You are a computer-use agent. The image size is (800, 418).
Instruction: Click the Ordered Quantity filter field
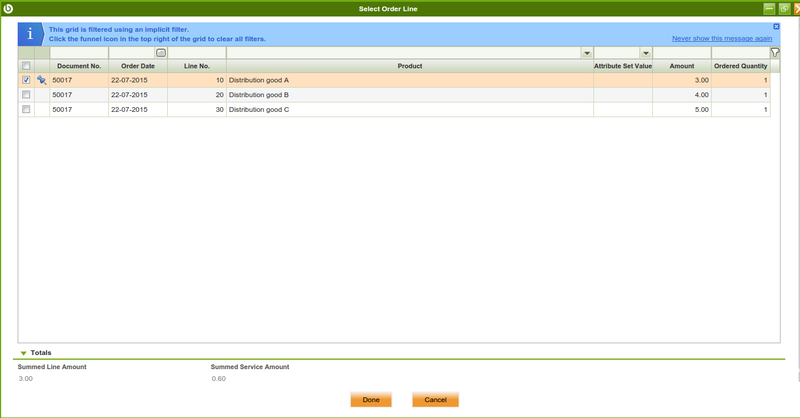[x=741, y=53]
